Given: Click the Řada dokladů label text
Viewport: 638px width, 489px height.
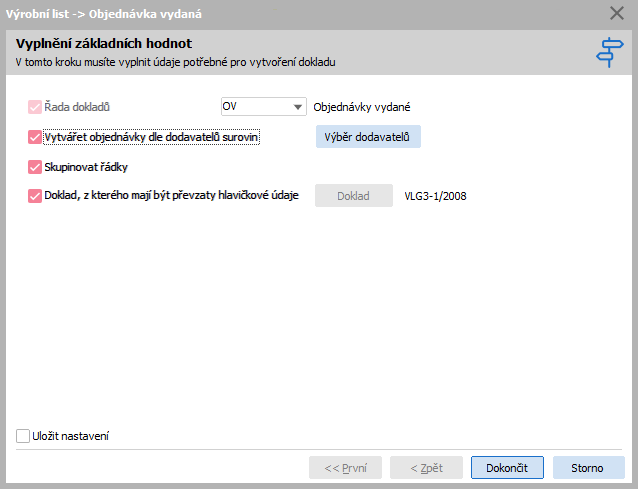Looking at the screenshot, I should tap(77, 107).
